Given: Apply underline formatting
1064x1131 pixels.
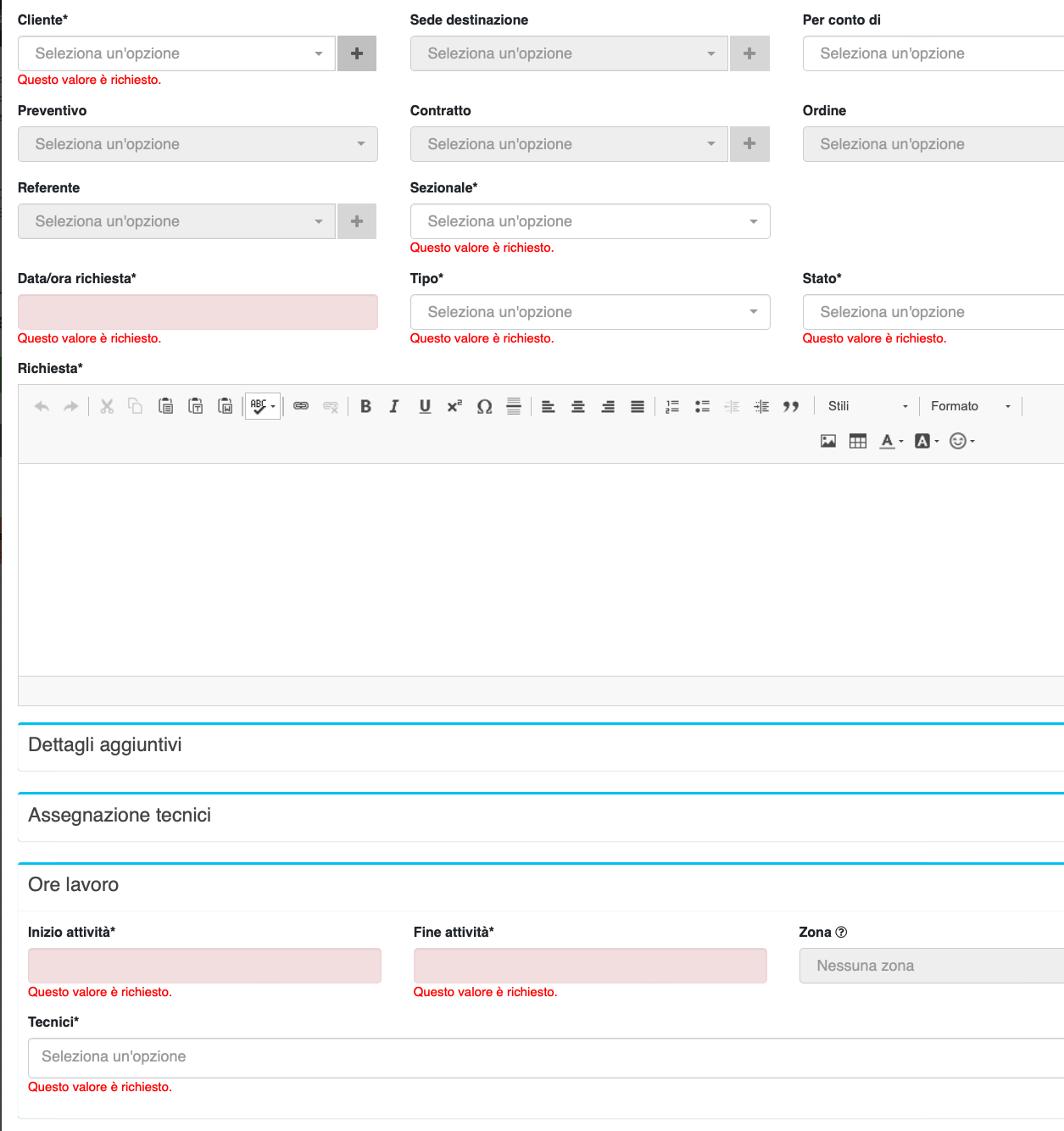Looking at the screenshot, I should (x=424, y=406).
